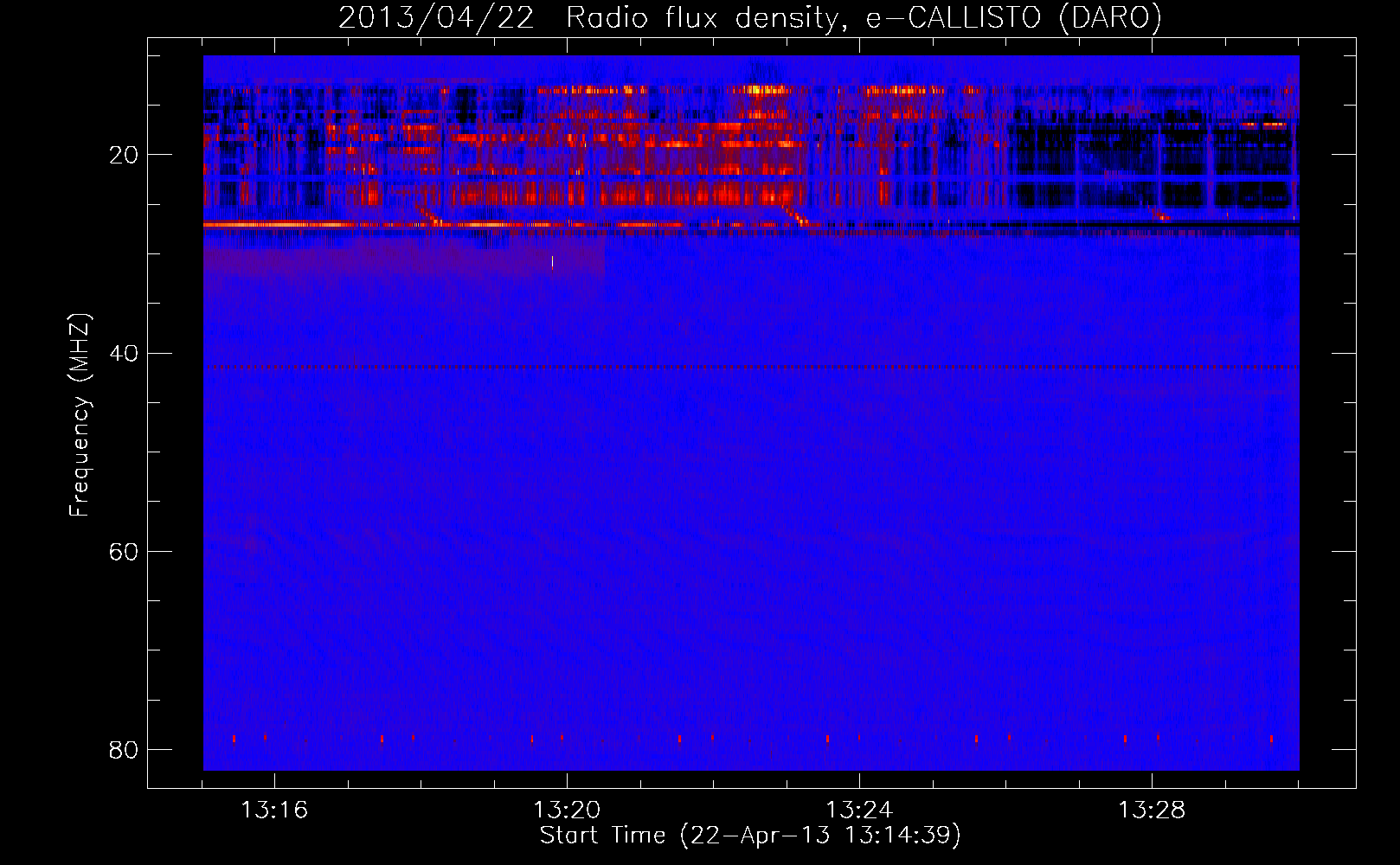Screen dimensions: 1400x865
Task: Click the 13:20 time tick label
Action: 567,811
